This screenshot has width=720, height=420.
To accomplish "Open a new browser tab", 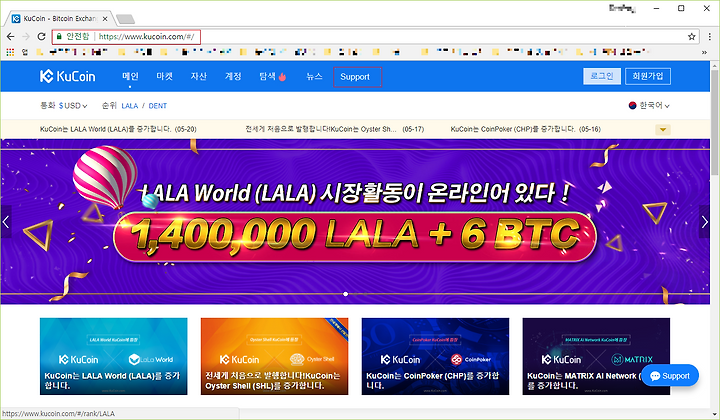I will [125, 19].
